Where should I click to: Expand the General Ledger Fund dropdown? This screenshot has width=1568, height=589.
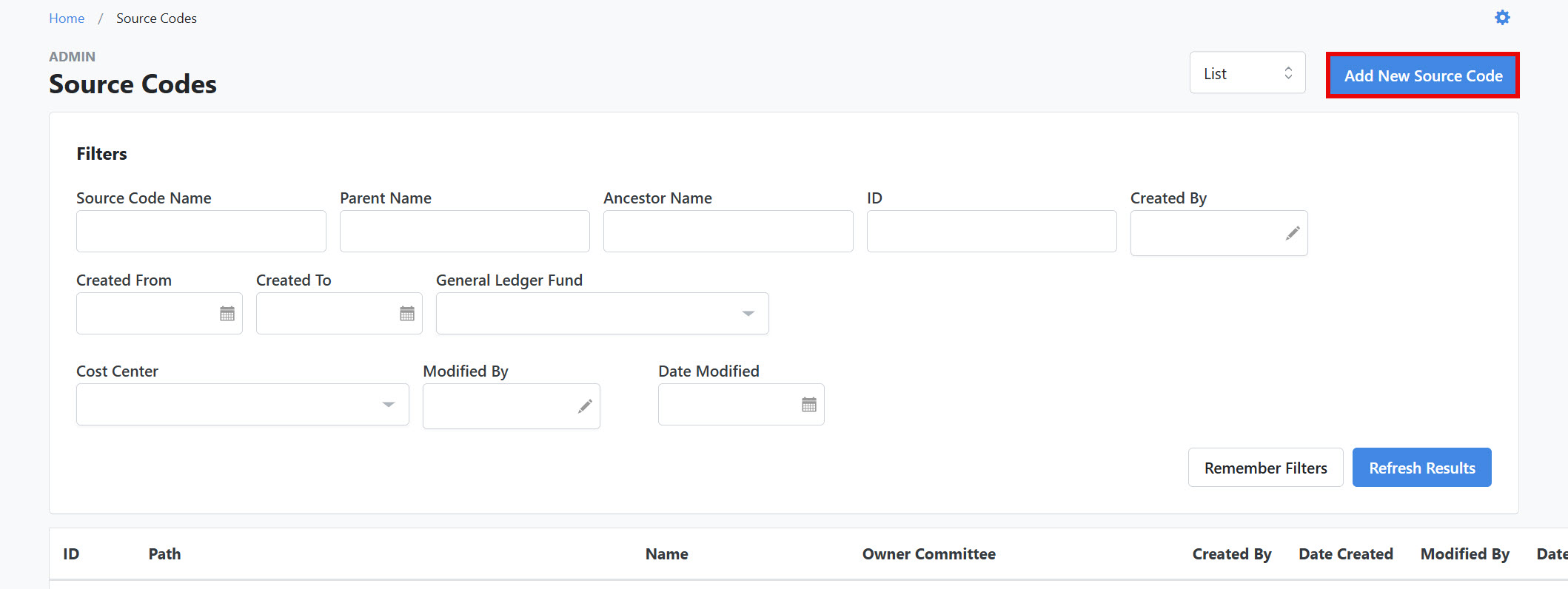pyautogui.click(x=748, y=314)
